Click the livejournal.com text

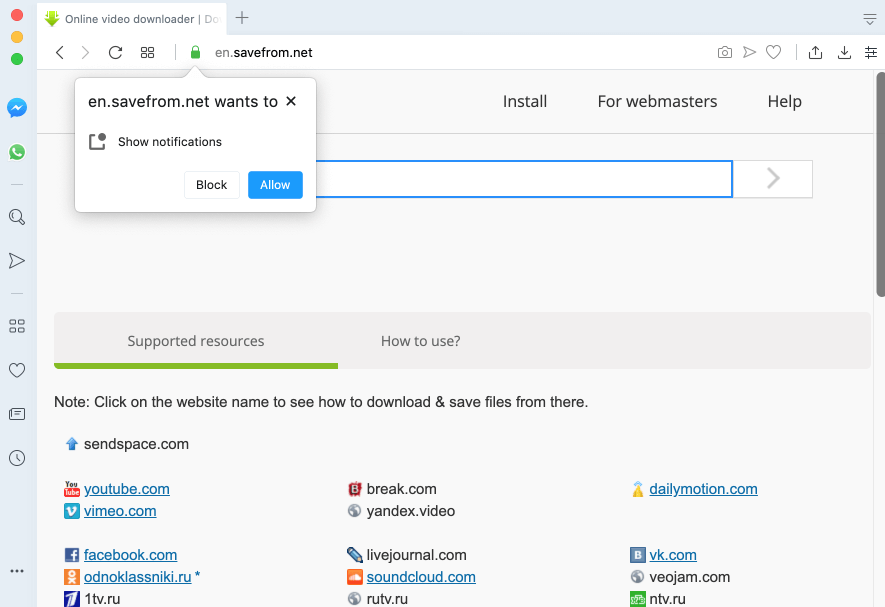click(417, 555)
